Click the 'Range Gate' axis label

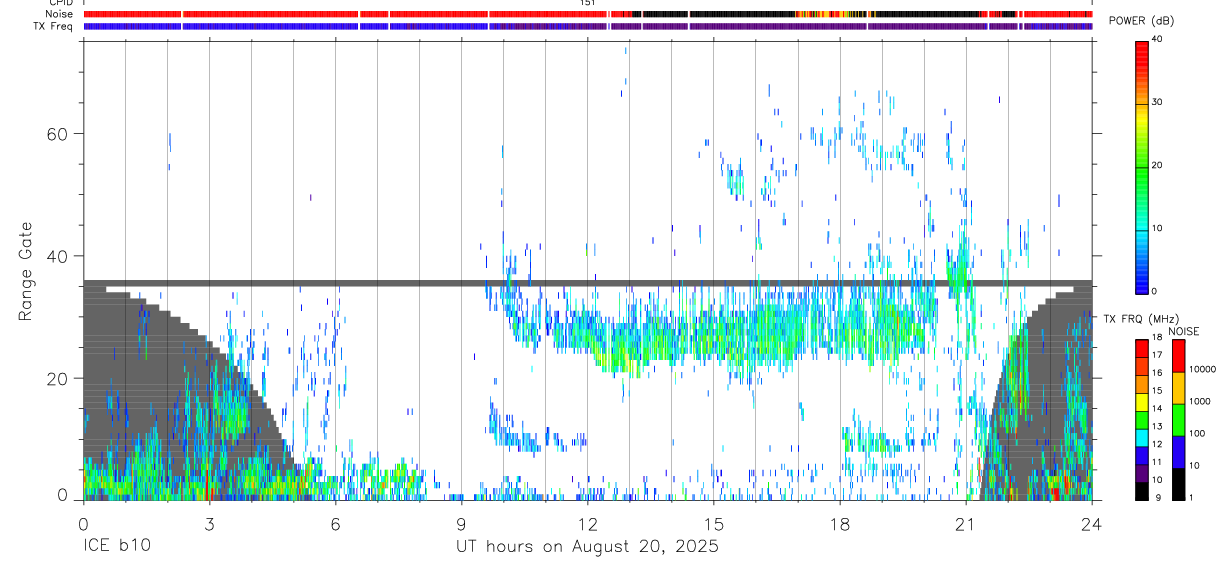pos(25,271)
